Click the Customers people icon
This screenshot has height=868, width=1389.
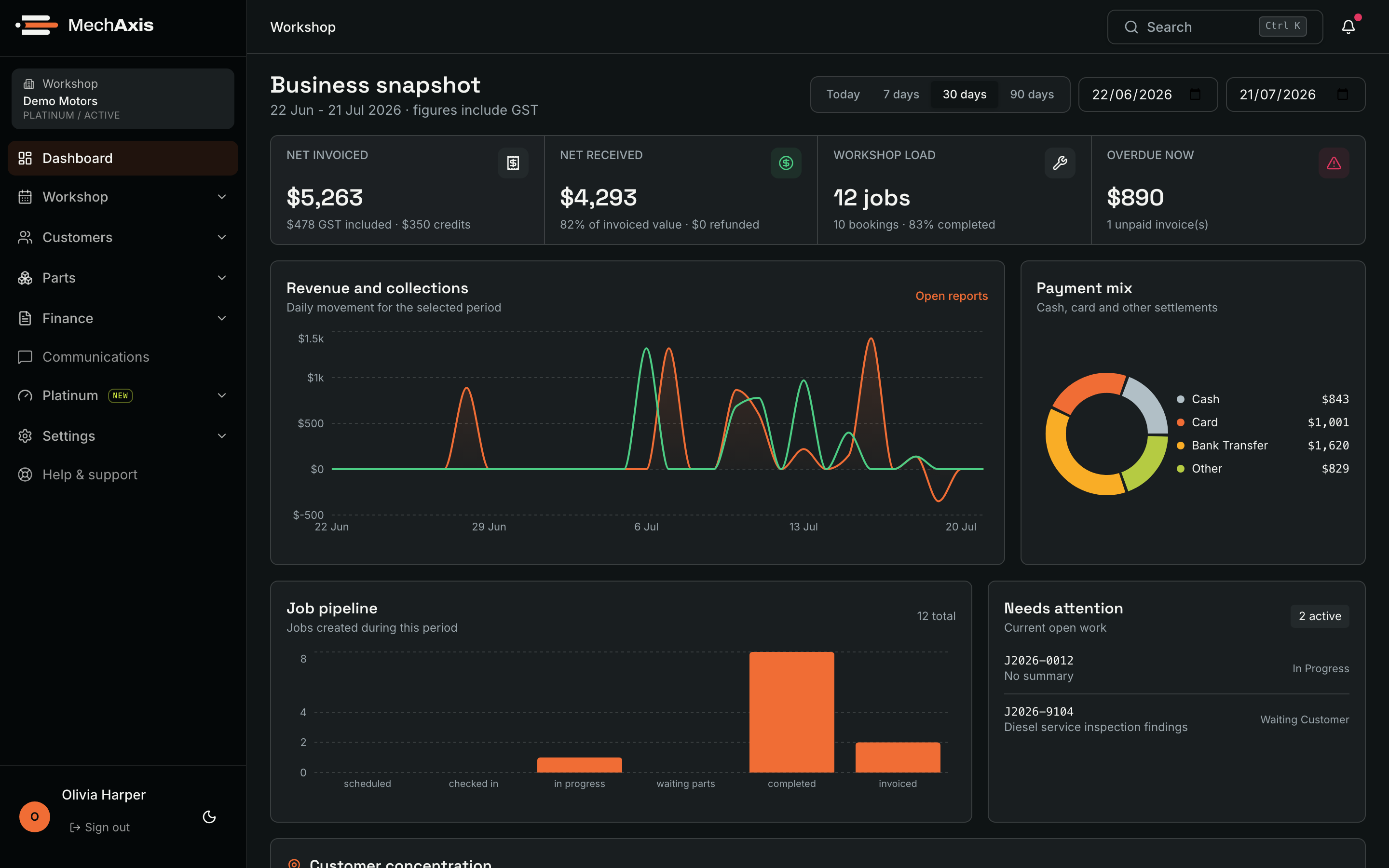click(x=25, y=237)
